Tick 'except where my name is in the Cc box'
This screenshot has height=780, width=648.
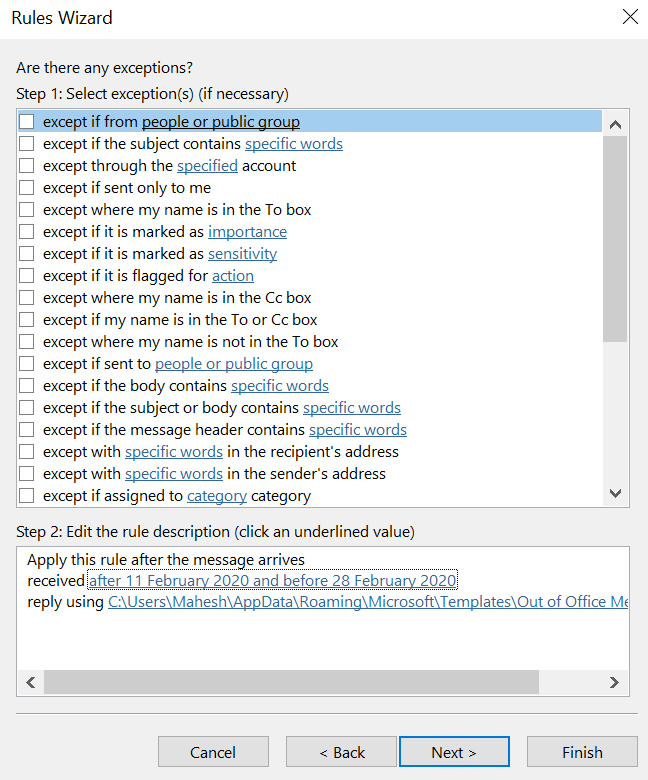pos(27,298)
